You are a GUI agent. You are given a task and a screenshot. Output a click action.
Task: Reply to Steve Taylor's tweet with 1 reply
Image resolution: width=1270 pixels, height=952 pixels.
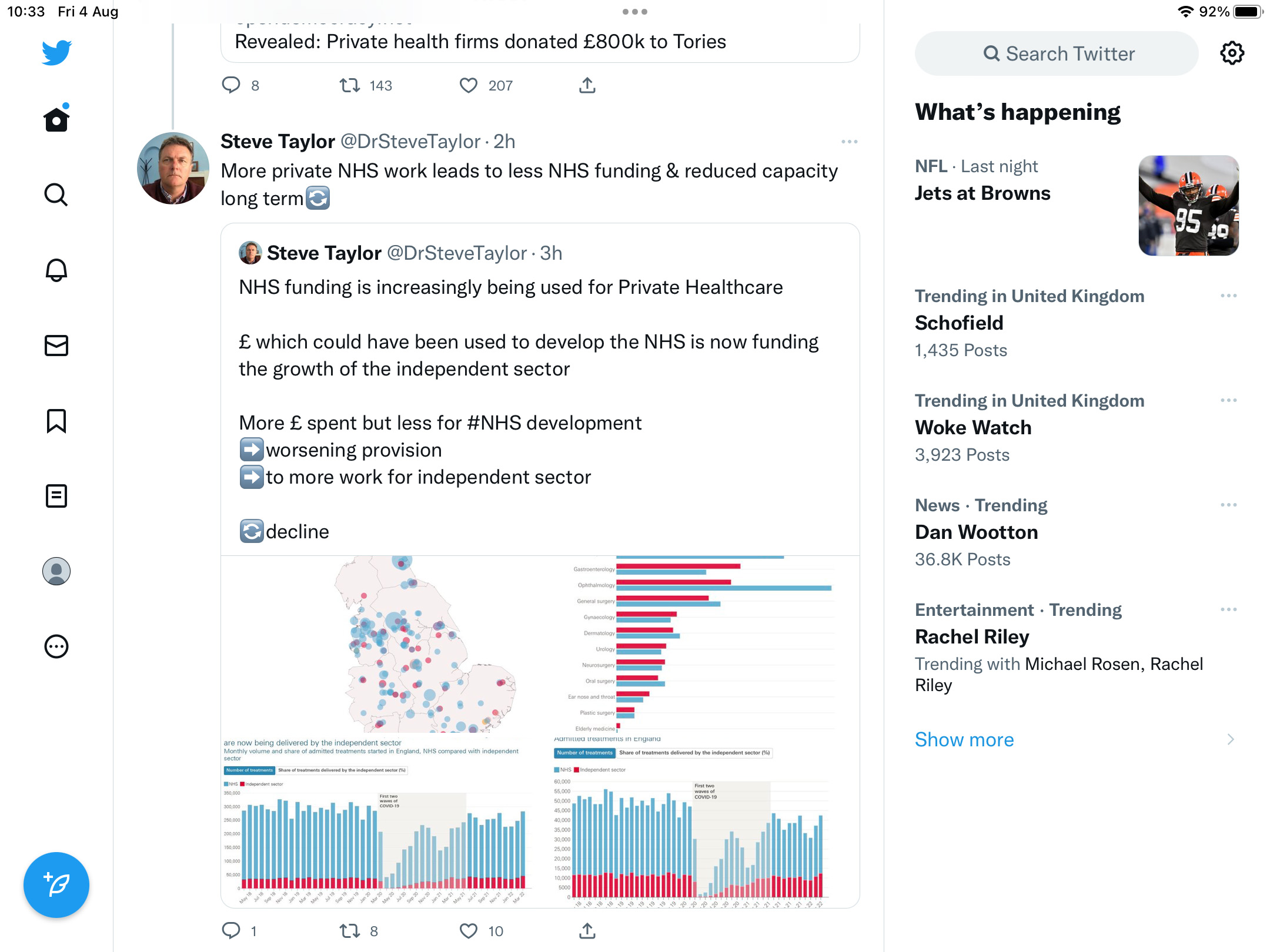231,930
